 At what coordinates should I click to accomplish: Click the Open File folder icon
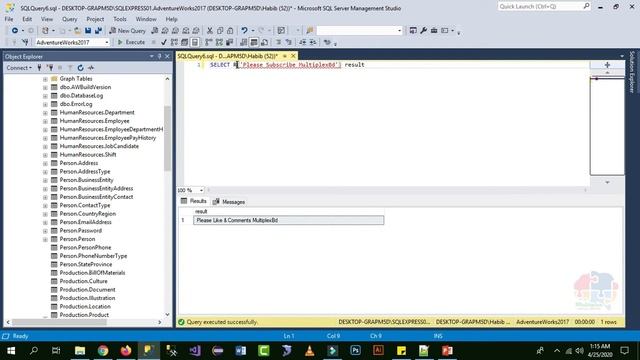click(x=77, y=31)
